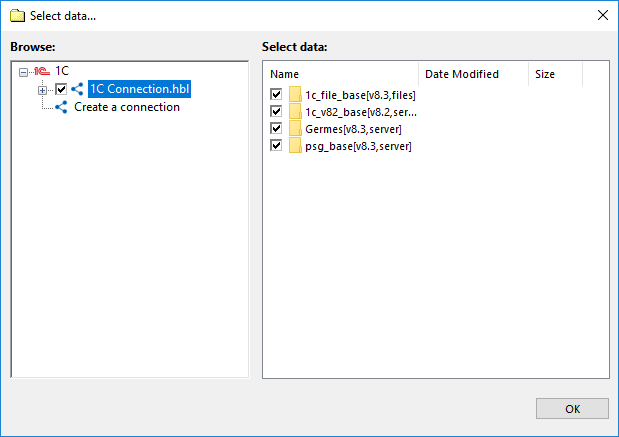Click the folder icon of psg_base

pos(295,146)
